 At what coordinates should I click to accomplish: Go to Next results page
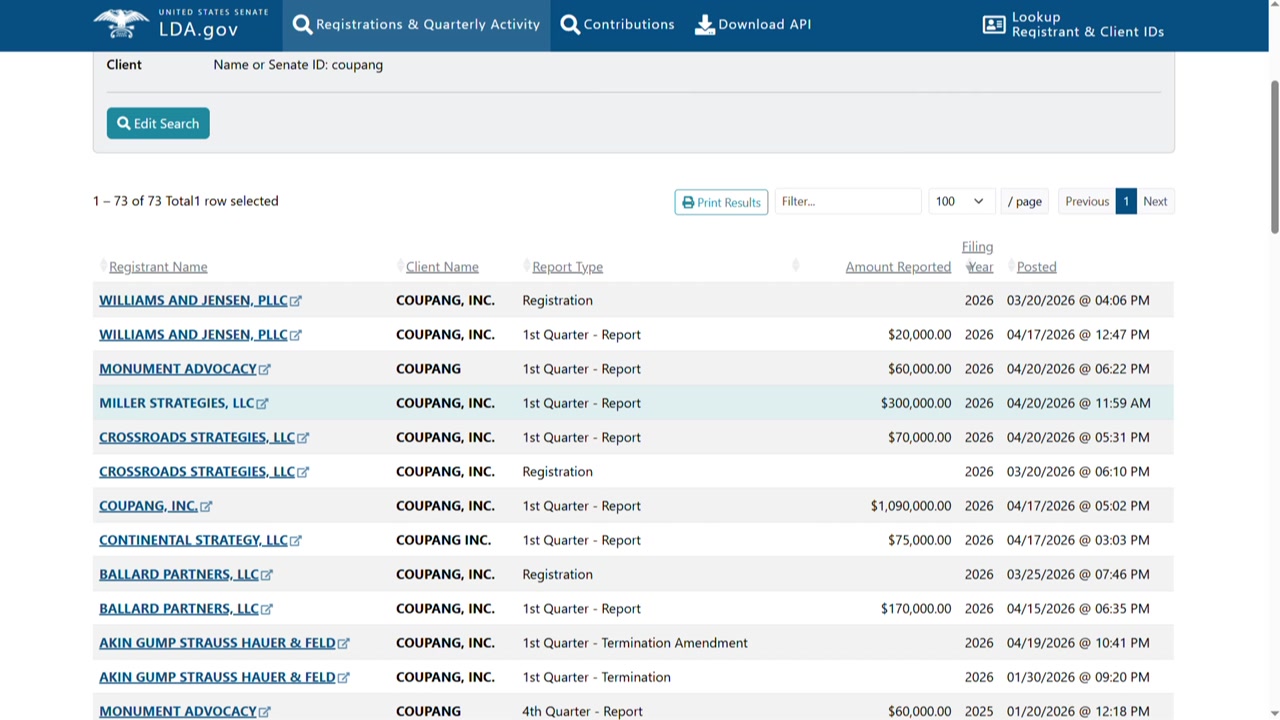tap(1155, 201)
